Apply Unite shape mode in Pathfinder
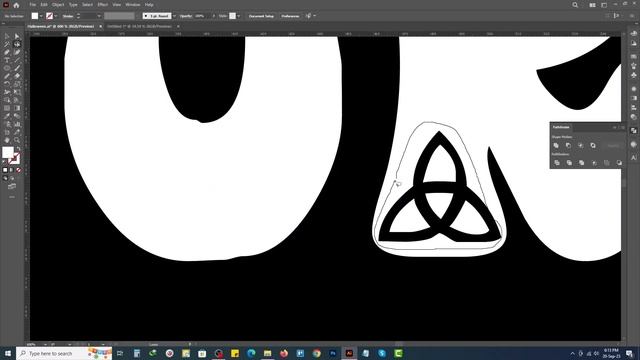 click(x=556, y=145)
